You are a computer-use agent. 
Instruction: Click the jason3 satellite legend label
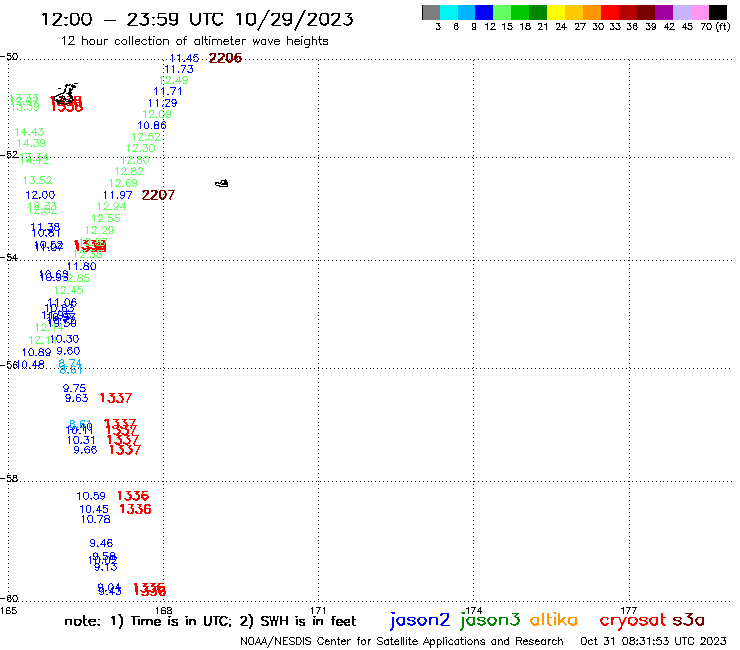490,621
